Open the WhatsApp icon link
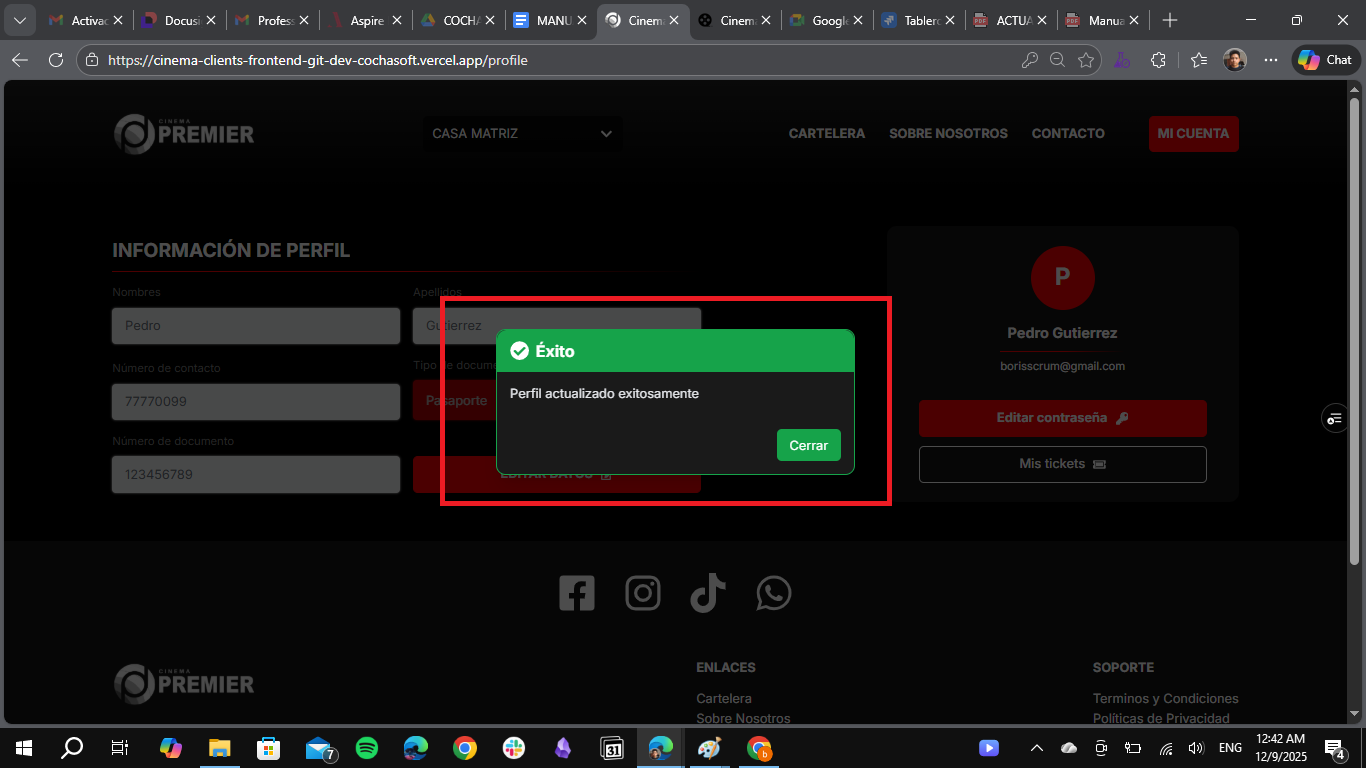This screenshot has width=1366, height=768. pyautogui.click(x=774, y=593)
